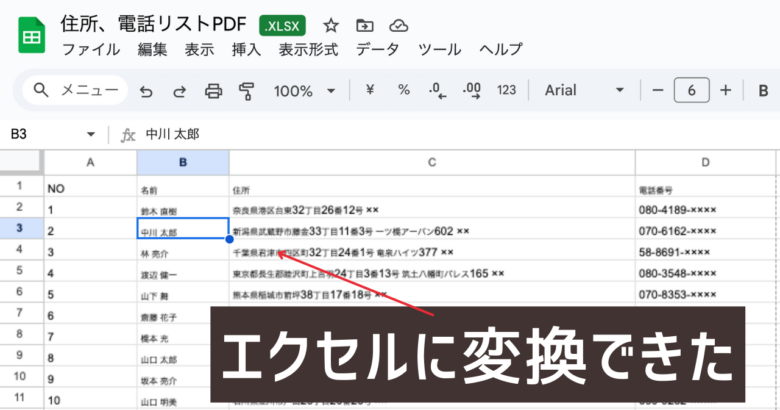Select column C header

tap(431, 162)
